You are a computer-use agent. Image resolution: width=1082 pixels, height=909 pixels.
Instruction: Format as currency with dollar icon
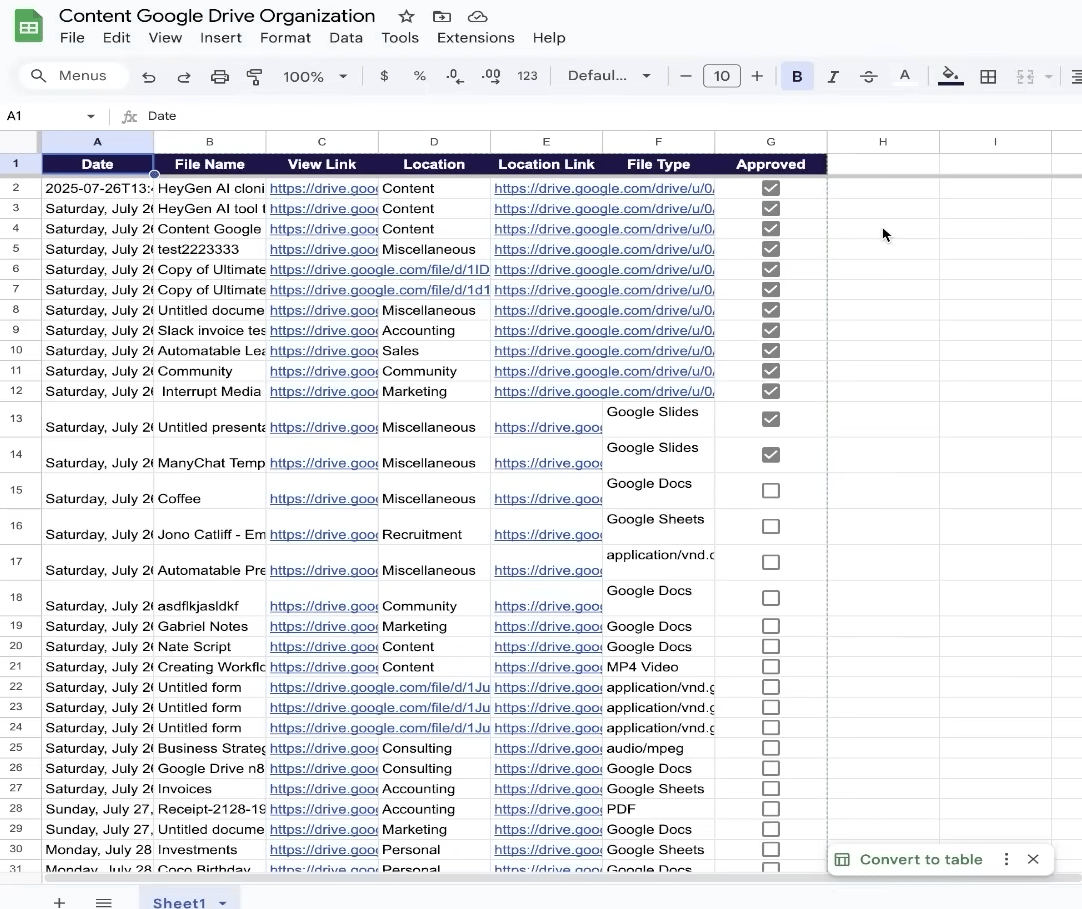coord(384,76)
